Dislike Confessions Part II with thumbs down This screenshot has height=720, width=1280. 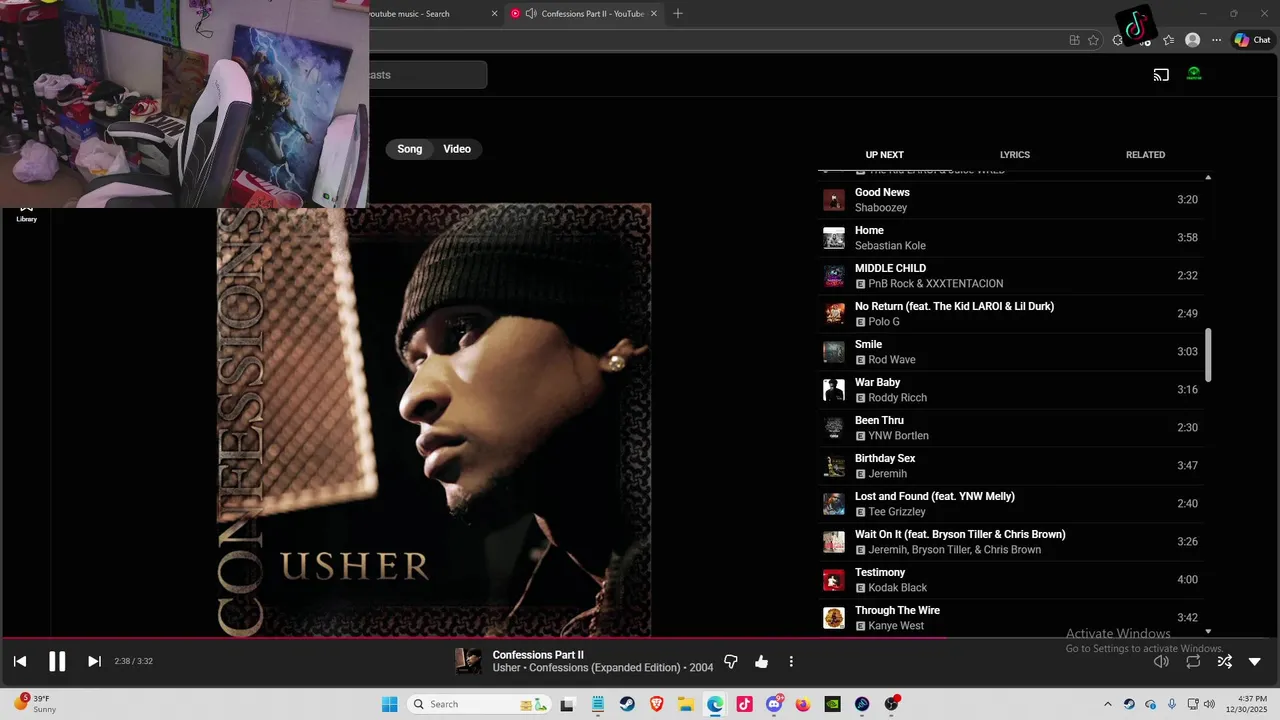(731, 661)
